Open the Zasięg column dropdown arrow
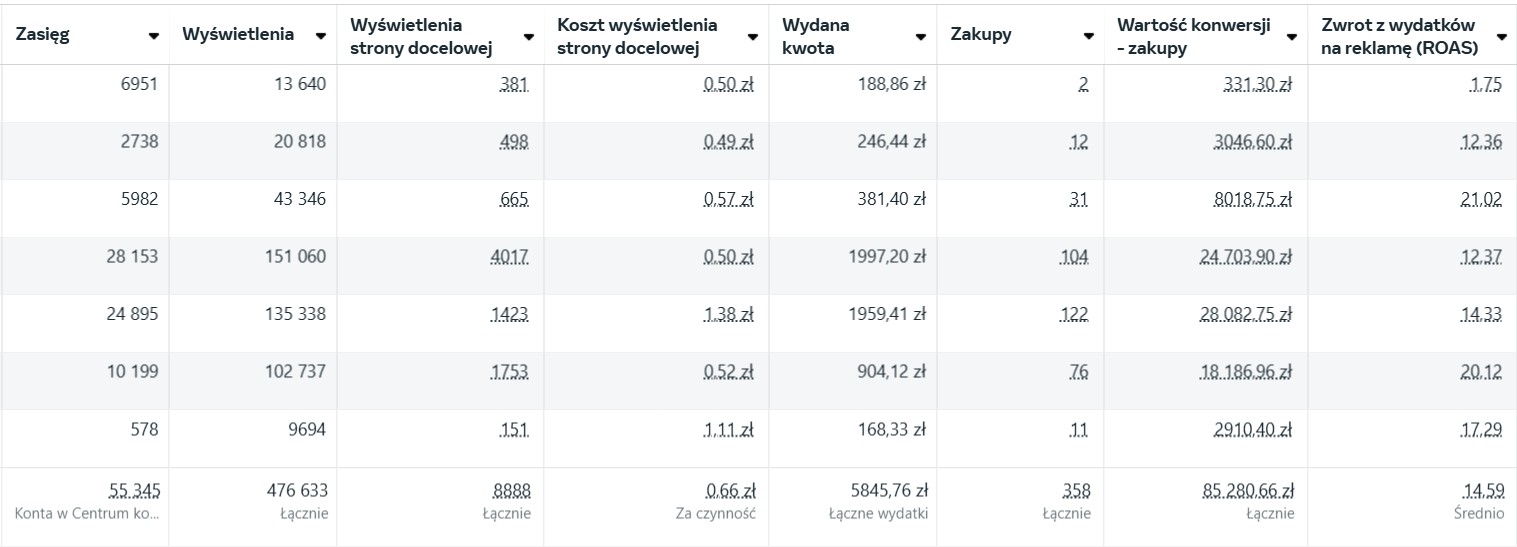Viewport: 1517px width, 547px height. point(154,36)
